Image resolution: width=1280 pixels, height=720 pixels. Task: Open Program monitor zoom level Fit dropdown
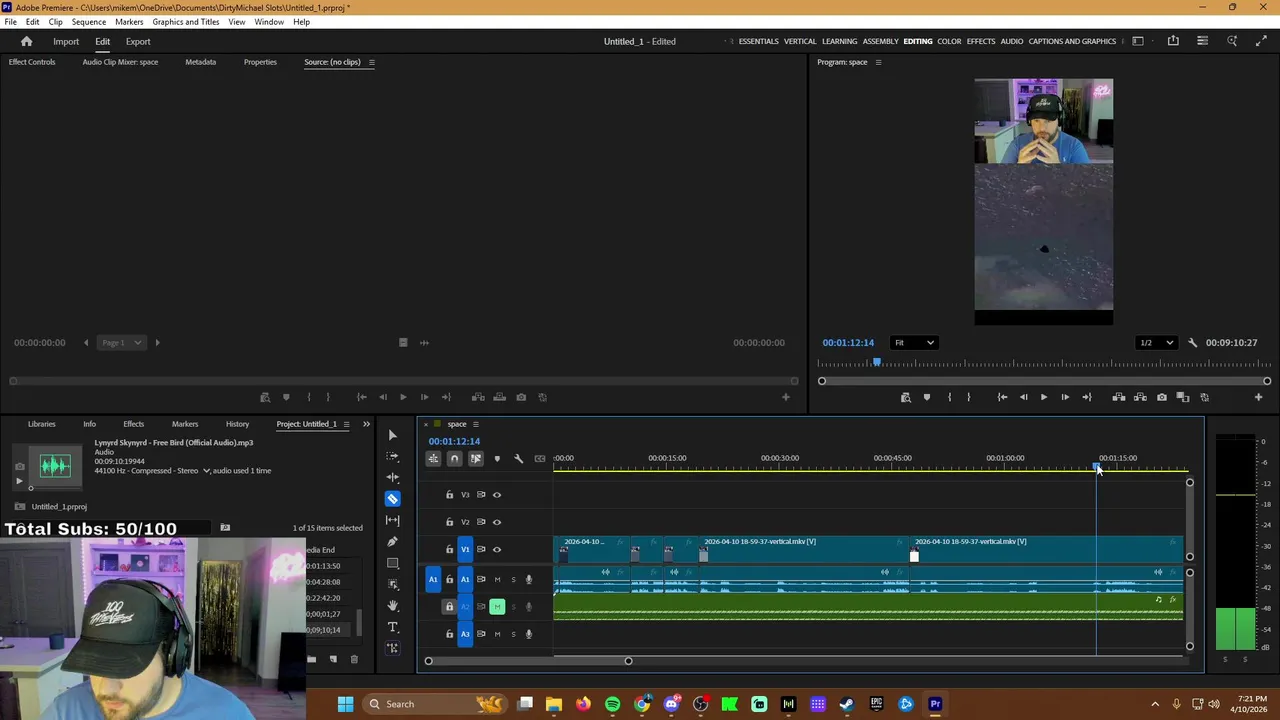click(914, 343)
